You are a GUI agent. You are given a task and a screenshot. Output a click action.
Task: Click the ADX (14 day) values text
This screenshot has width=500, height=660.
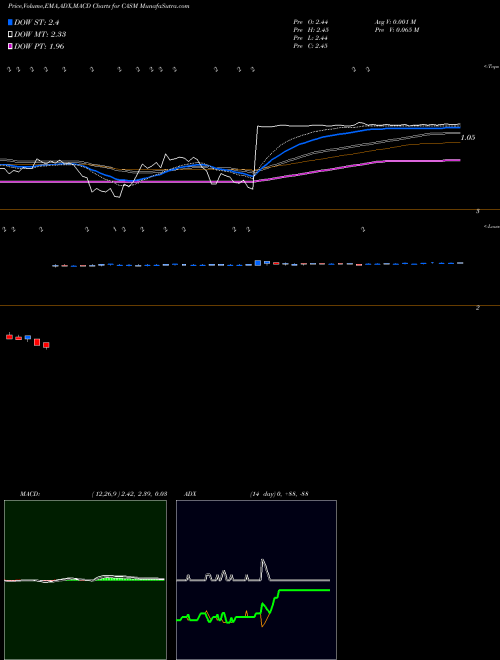[x=279, y=494]
